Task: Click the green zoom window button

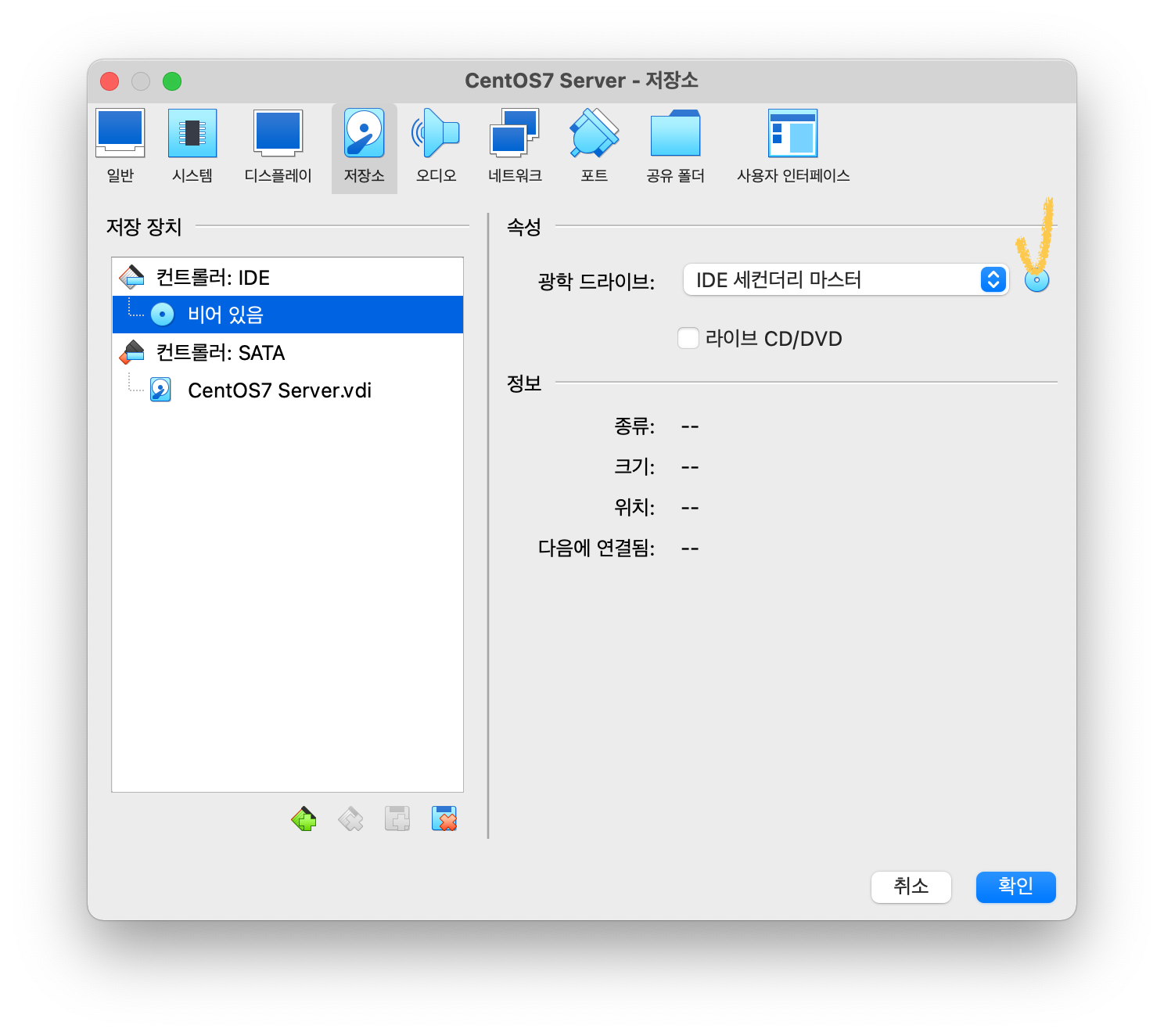Action: pos(172,81)
